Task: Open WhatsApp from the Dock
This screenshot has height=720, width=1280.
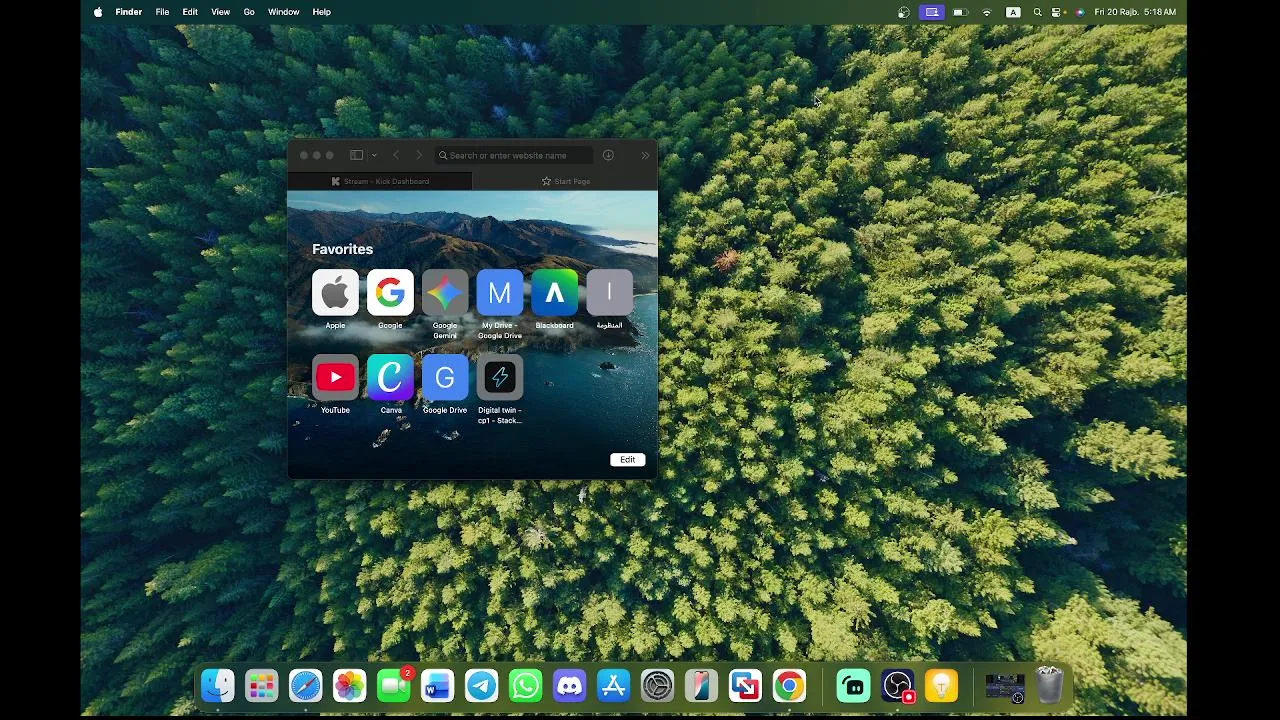Action: click(526, 686)
